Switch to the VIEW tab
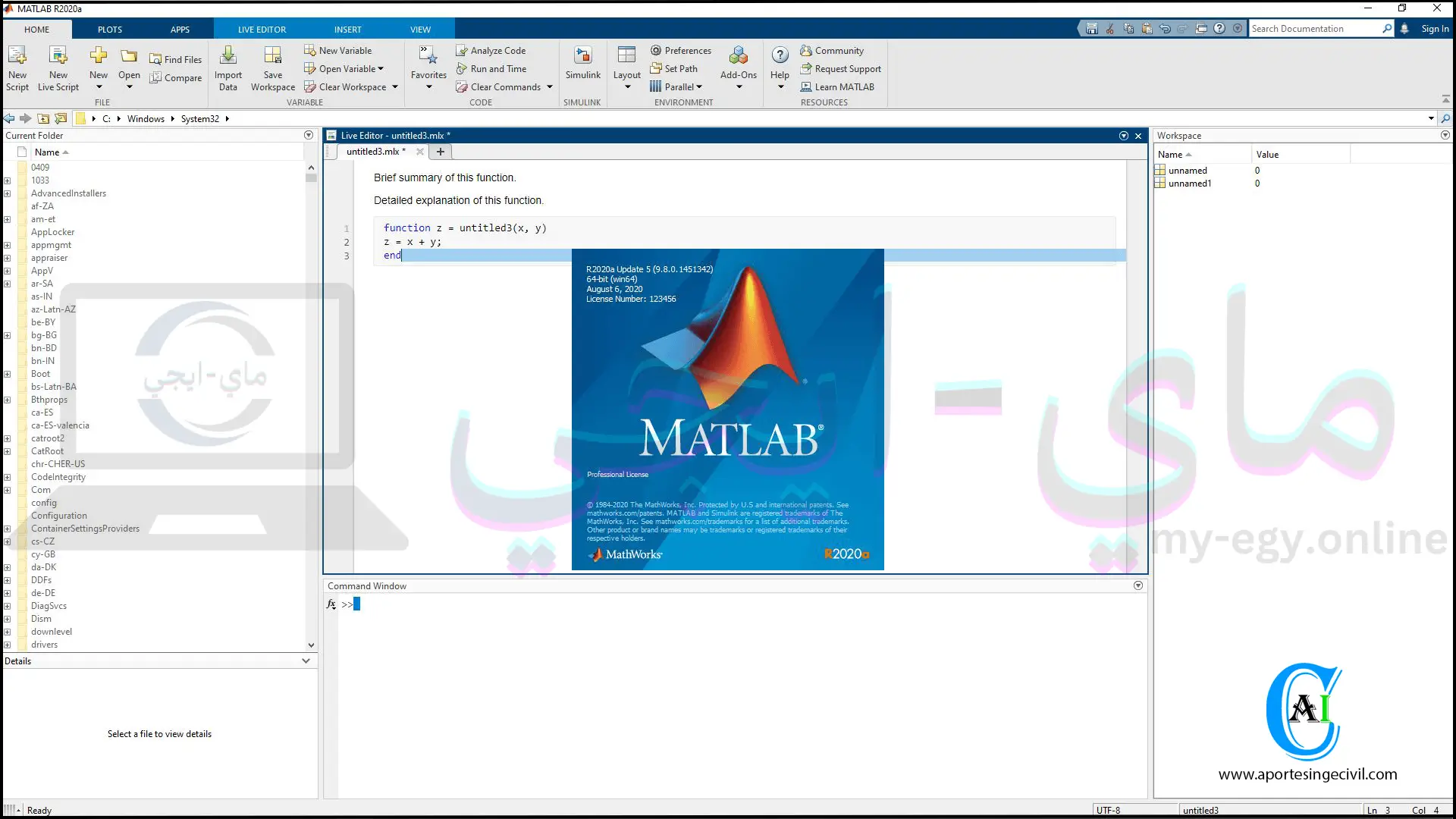 (x=421, y=29)
